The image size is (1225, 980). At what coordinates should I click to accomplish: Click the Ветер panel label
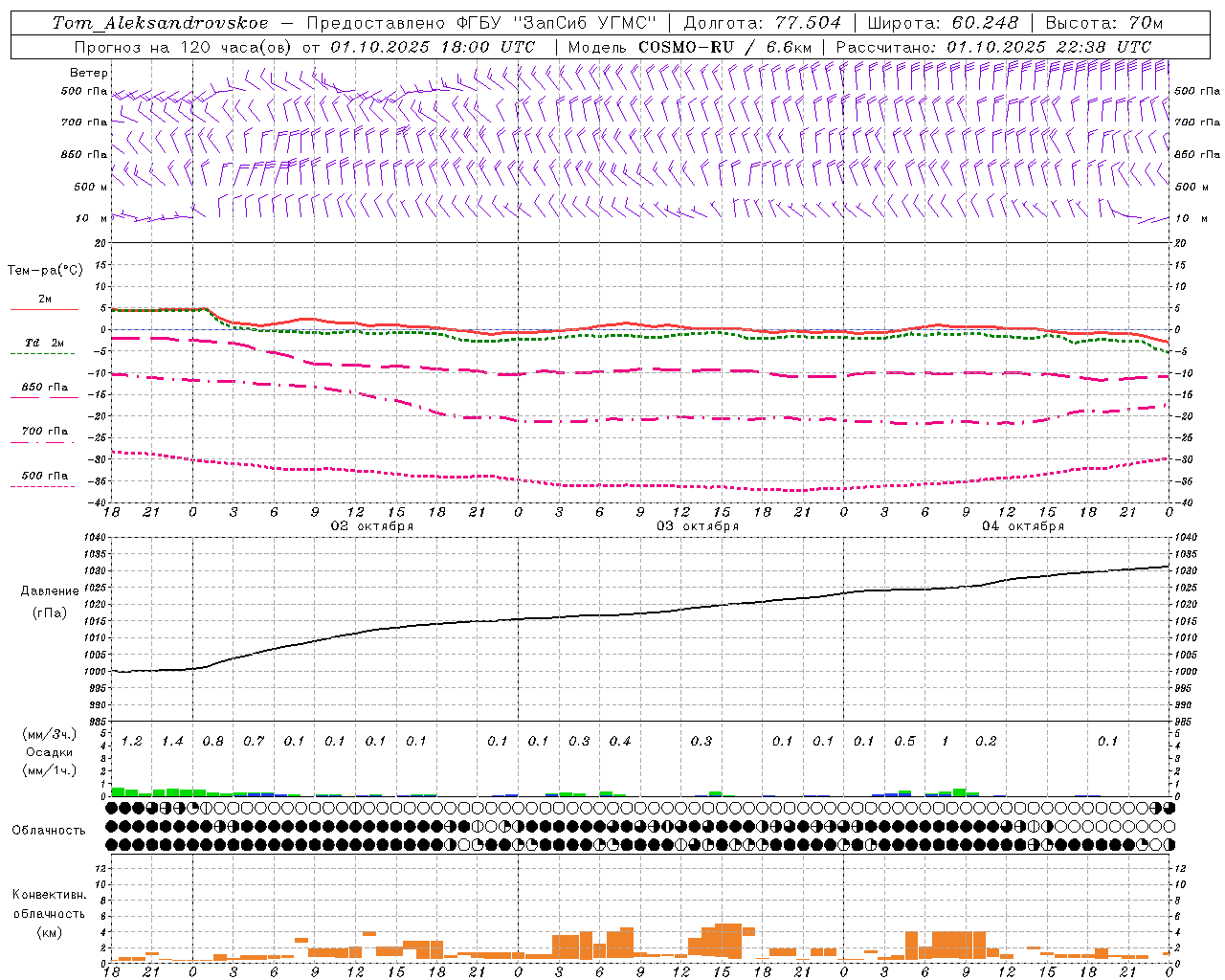(x=89, y=73)
